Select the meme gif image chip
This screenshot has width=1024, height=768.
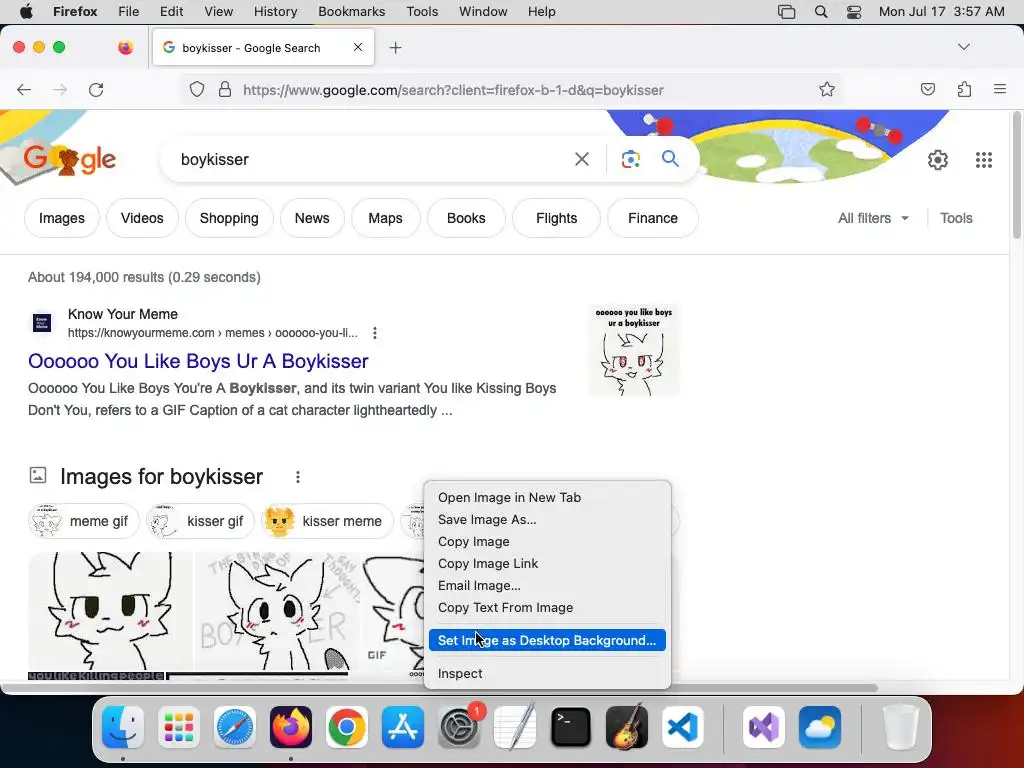tap(84, 521)
